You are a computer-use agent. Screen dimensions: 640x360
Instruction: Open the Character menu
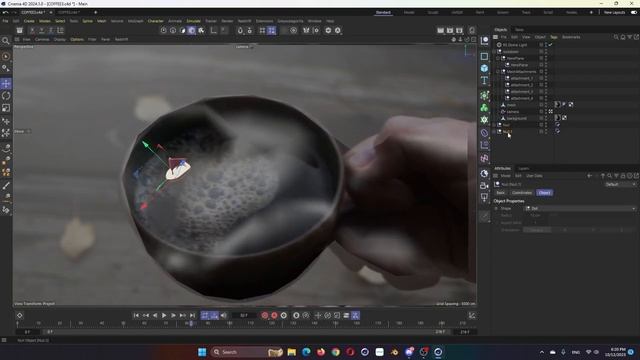(156, 21)
